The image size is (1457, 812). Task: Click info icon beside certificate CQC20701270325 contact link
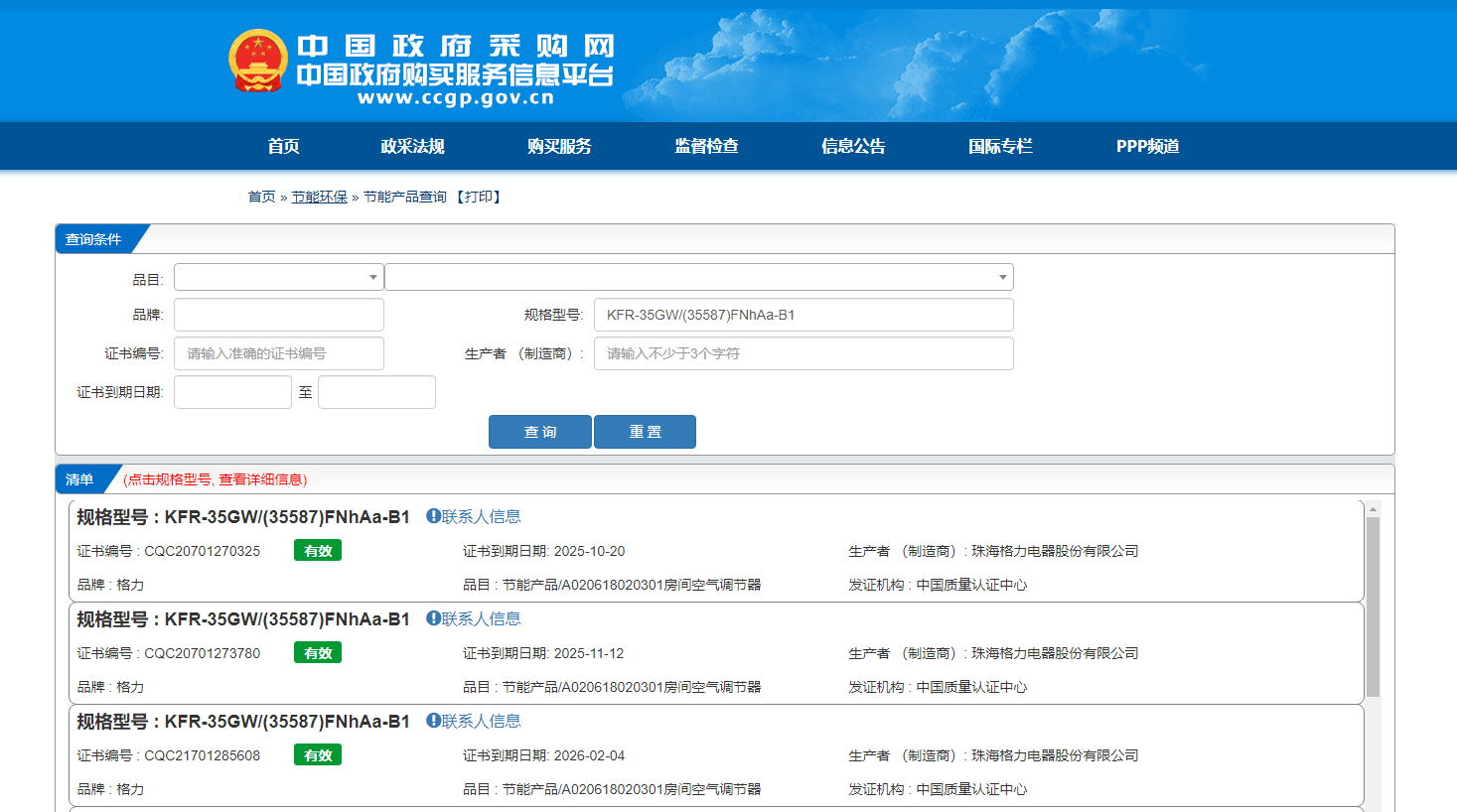coord(433,516)
